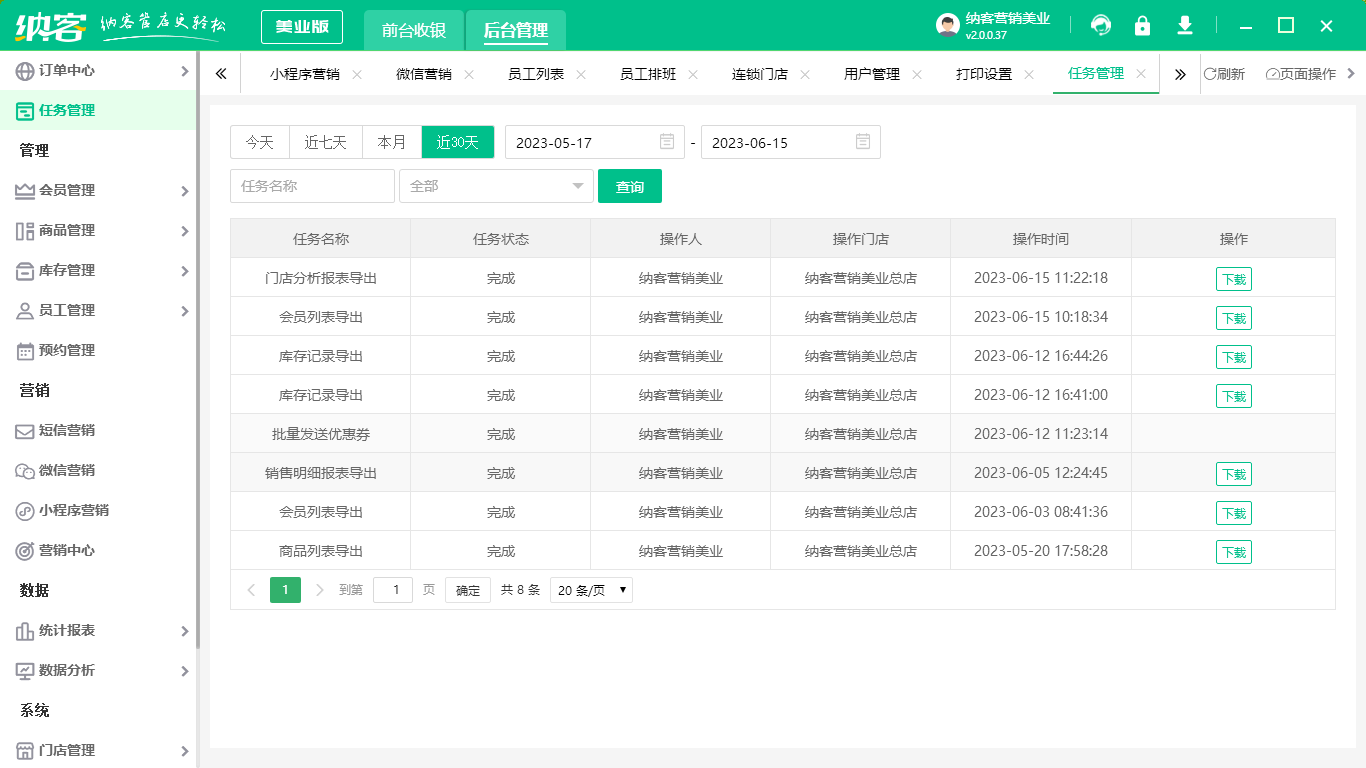Expand 门店管理 sidebar menu
This screenshot has width=1366, height=768.
point(98,750)
